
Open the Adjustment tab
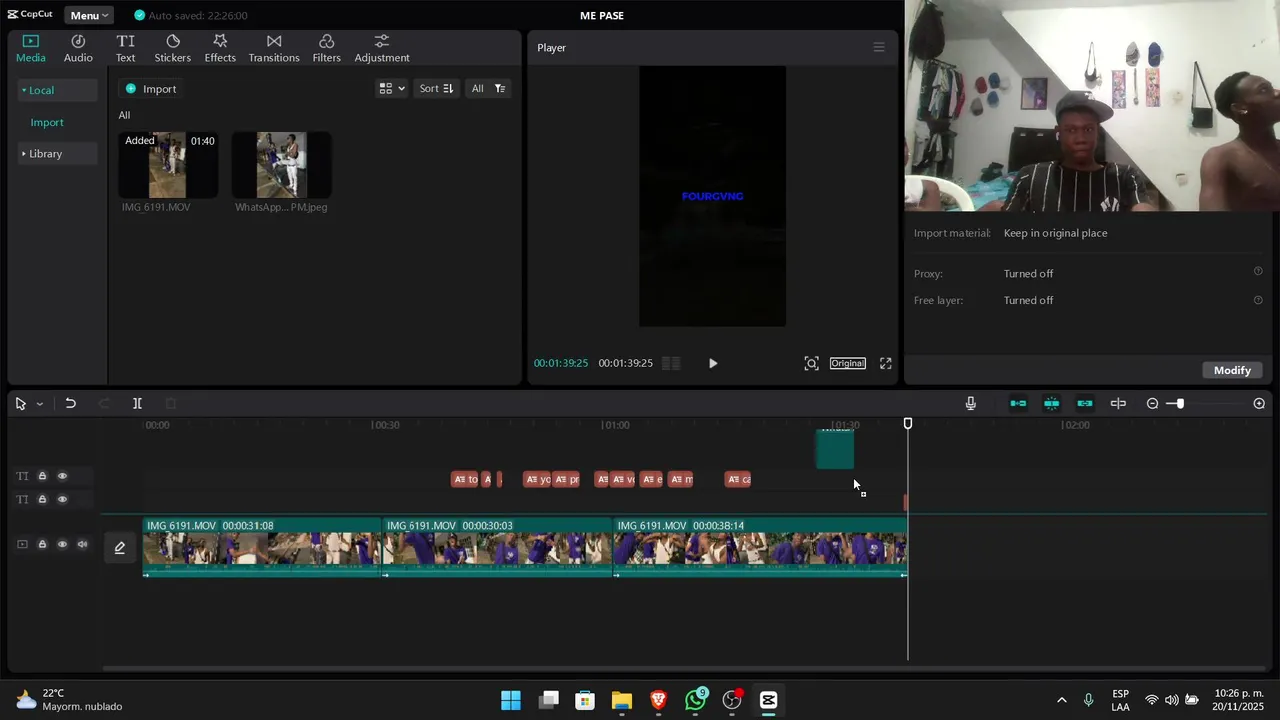click(x=382, y=48)
